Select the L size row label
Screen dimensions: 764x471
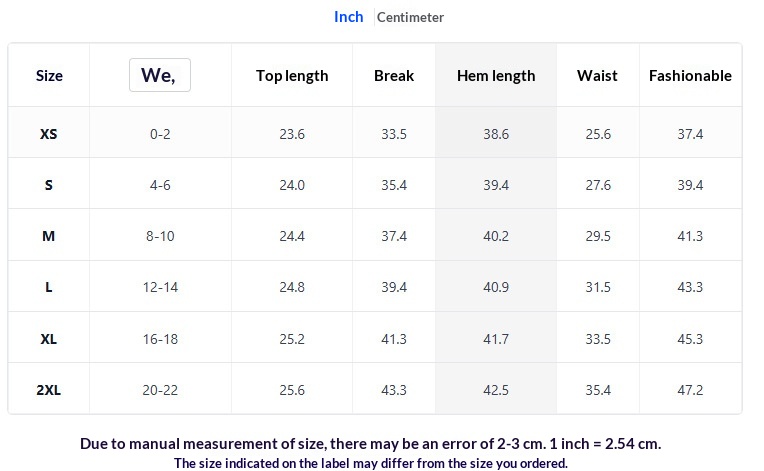(x=48, y=287)
